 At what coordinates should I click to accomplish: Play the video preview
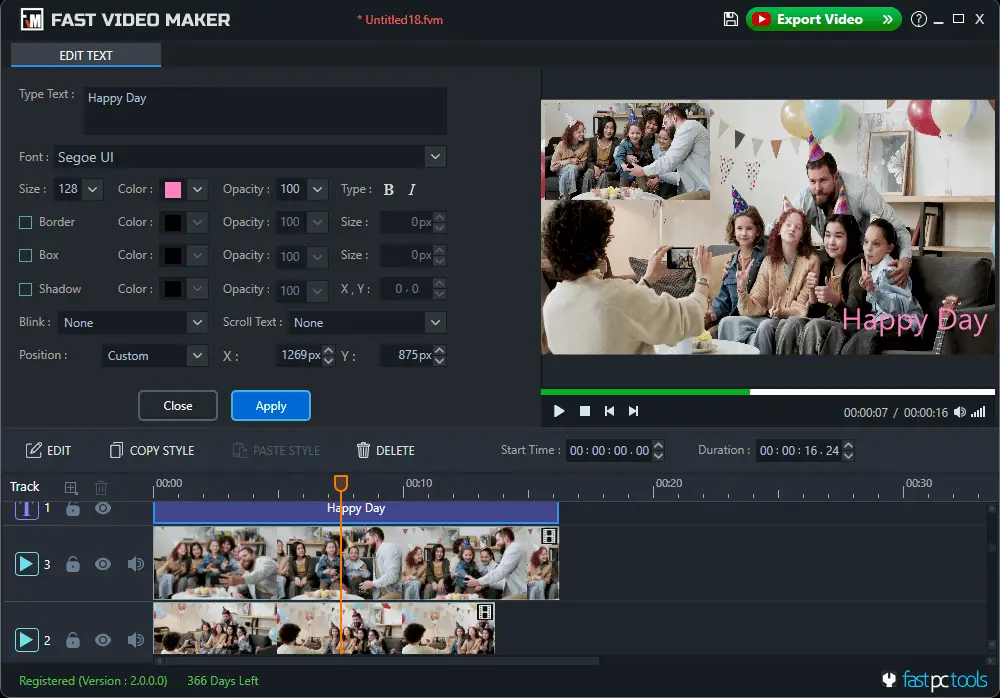[559, 411]
